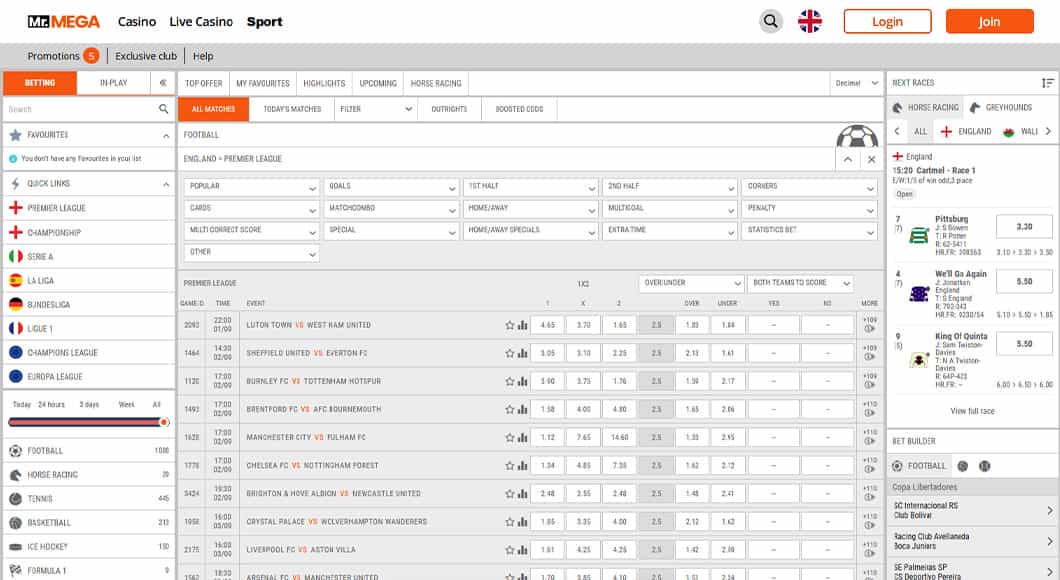Open more markets for Luton Town match
The height and width of the screenshot is (580, 1060).
pyautogui.click(x=869, y=324)
